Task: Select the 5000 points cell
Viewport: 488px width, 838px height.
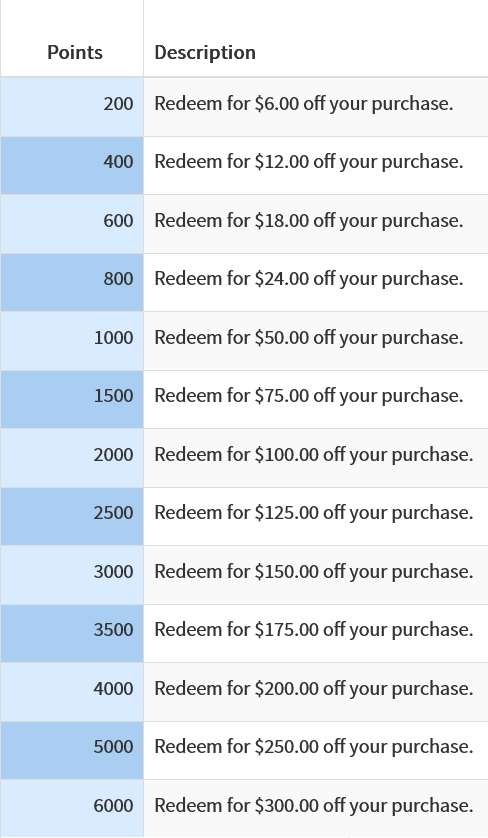Action: [x=72, y=751]
